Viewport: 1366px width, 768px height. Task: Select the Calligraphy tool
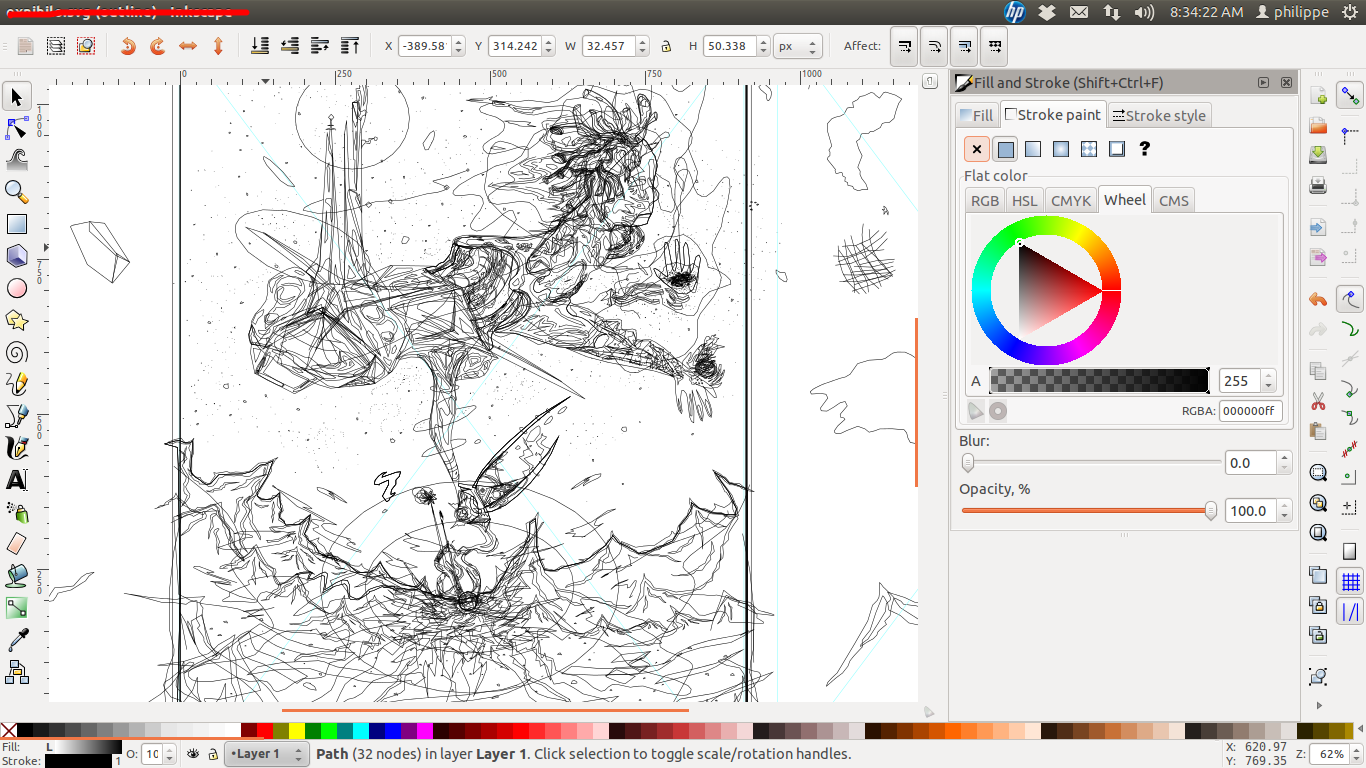pyautogui.click(x=16, y=448)
